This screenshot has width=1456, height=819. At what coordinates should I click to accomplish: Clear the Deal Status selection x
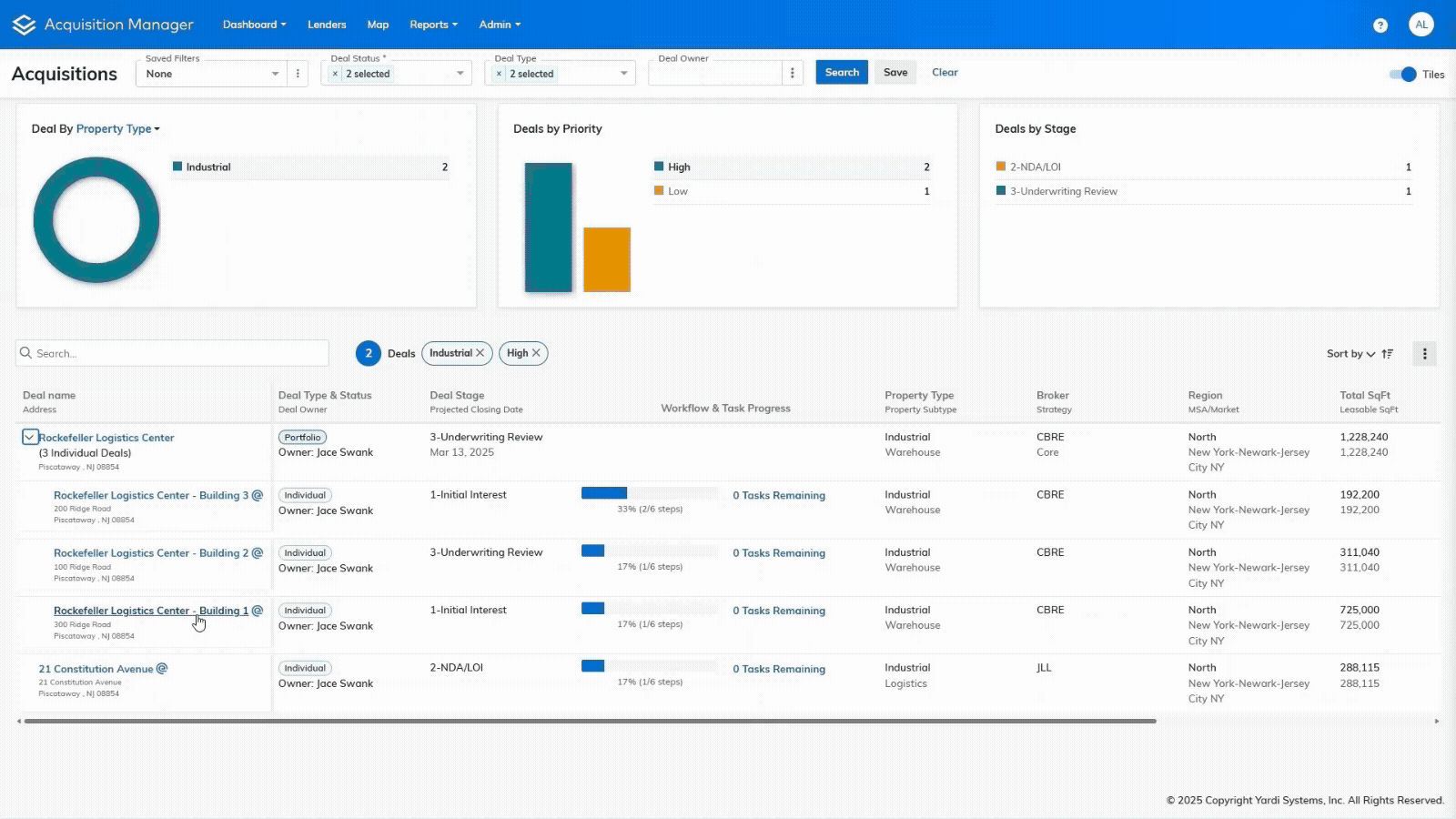[335, 74]
